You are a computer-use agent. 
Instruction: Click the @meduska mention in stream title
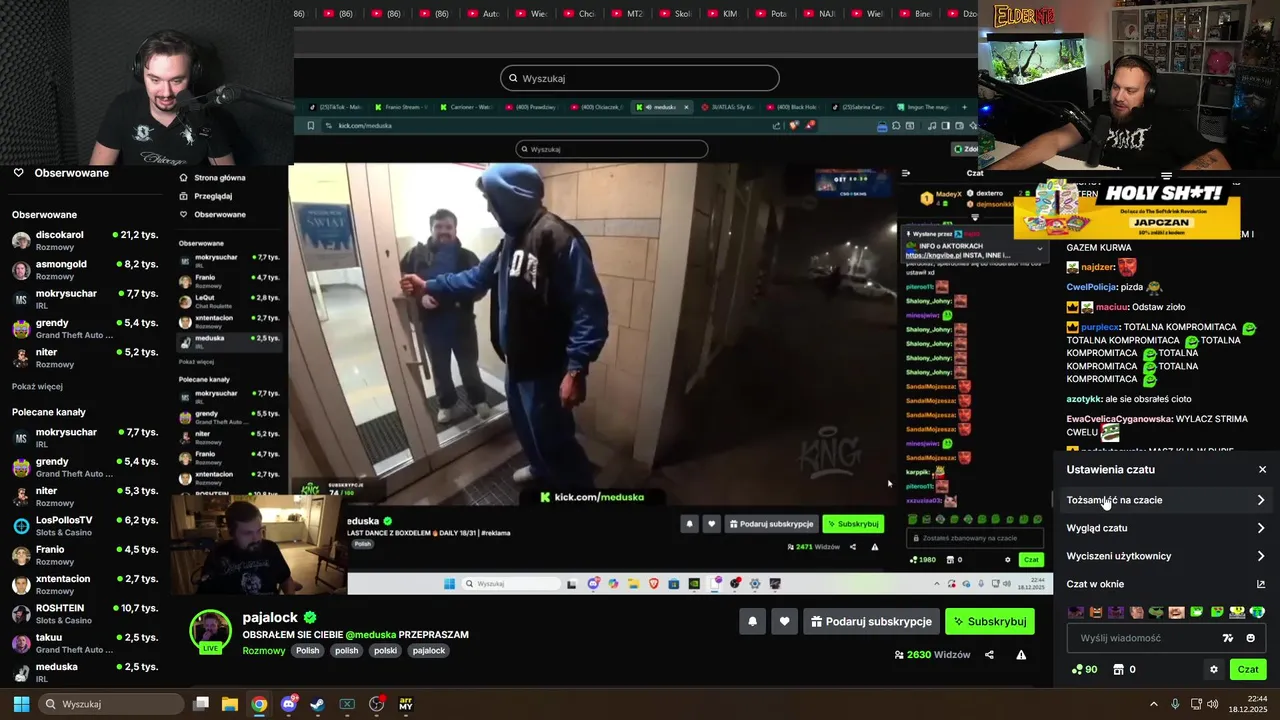tap(370, 635)
